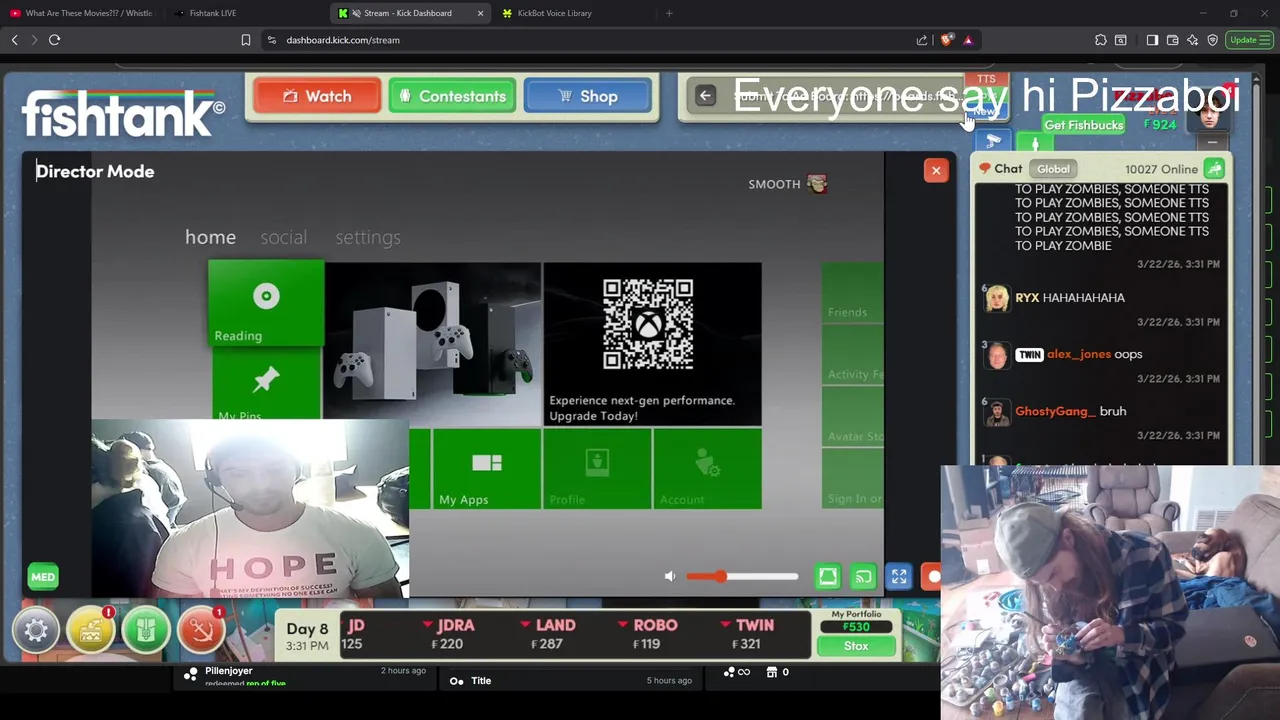The width and height of the screenshot is (1280, 720).
Task: Switch the chat Global channel selector
Action: 1053,169
